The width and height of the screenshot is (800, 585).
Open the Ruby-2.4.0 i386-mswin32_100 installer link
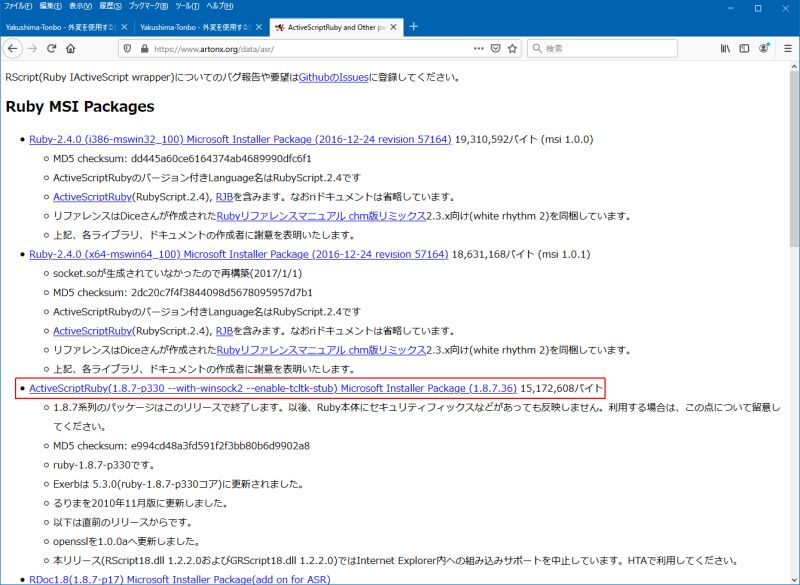[240, 139]
